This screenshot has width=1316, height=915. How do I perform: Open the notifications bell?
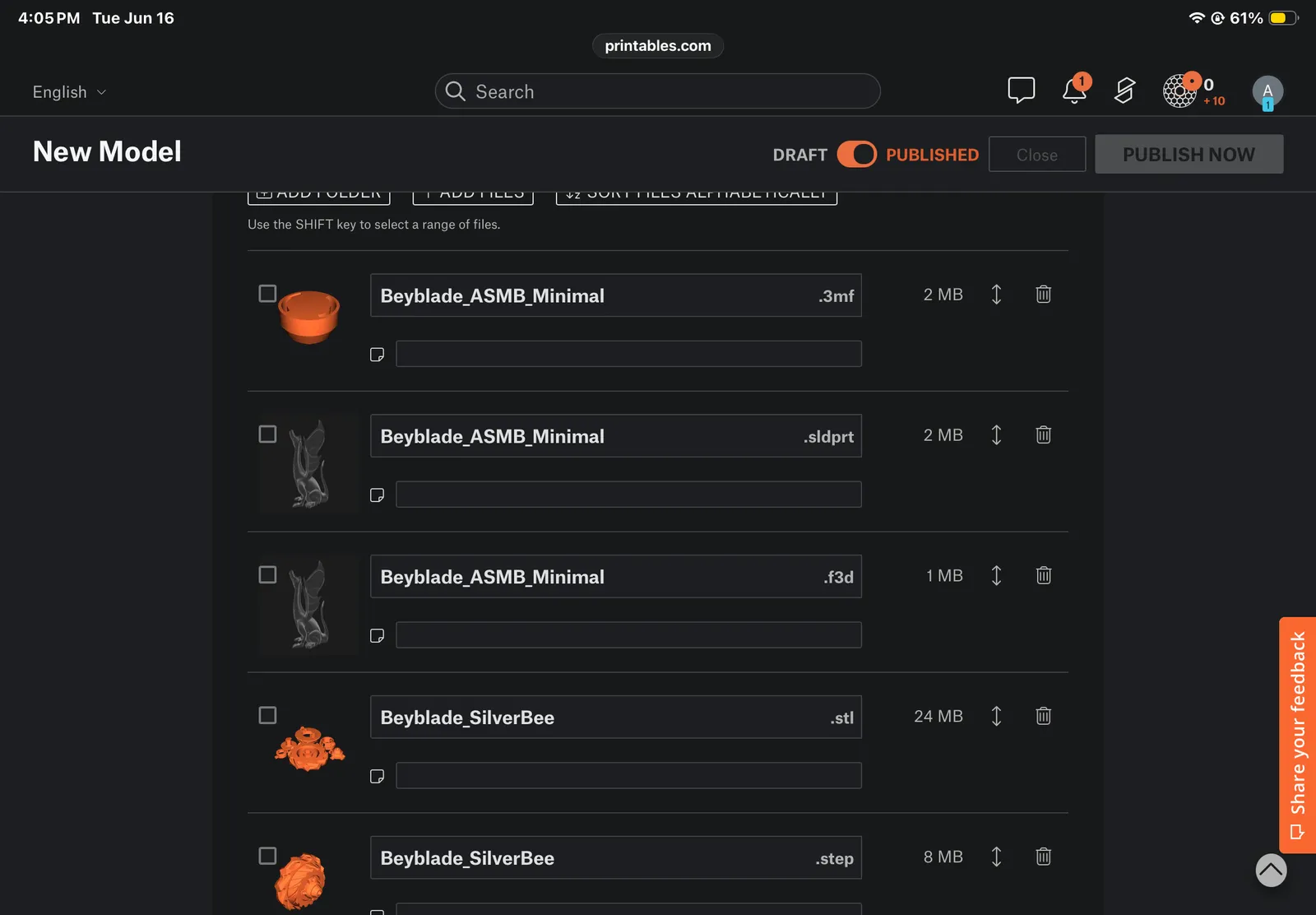tap(1075, 89)
